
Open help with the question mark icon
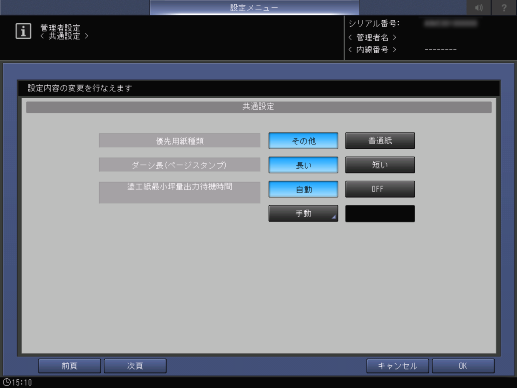504,7
